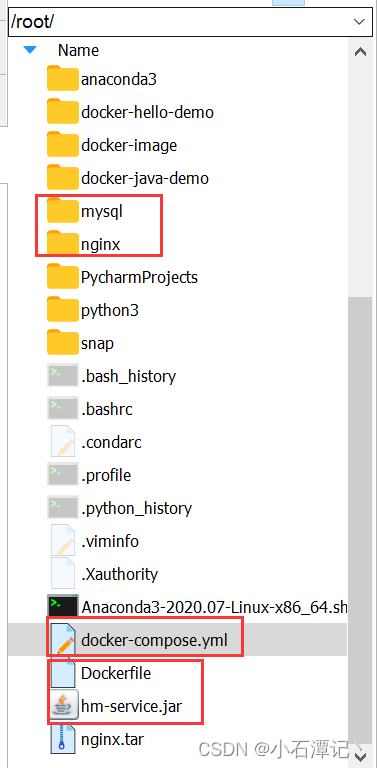The image size is (377, 768).
Task: Click the scrollbar down arrow
Action: [360, 757]
